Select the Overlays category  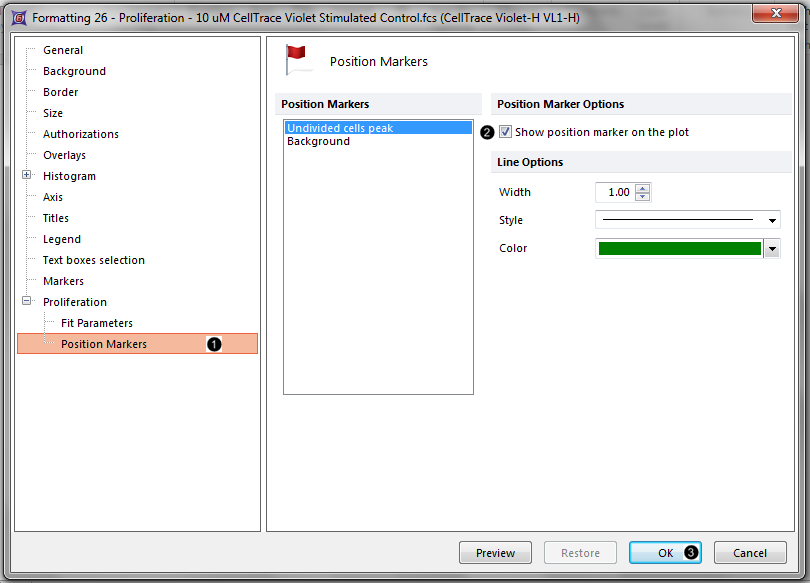pos(64,155)
